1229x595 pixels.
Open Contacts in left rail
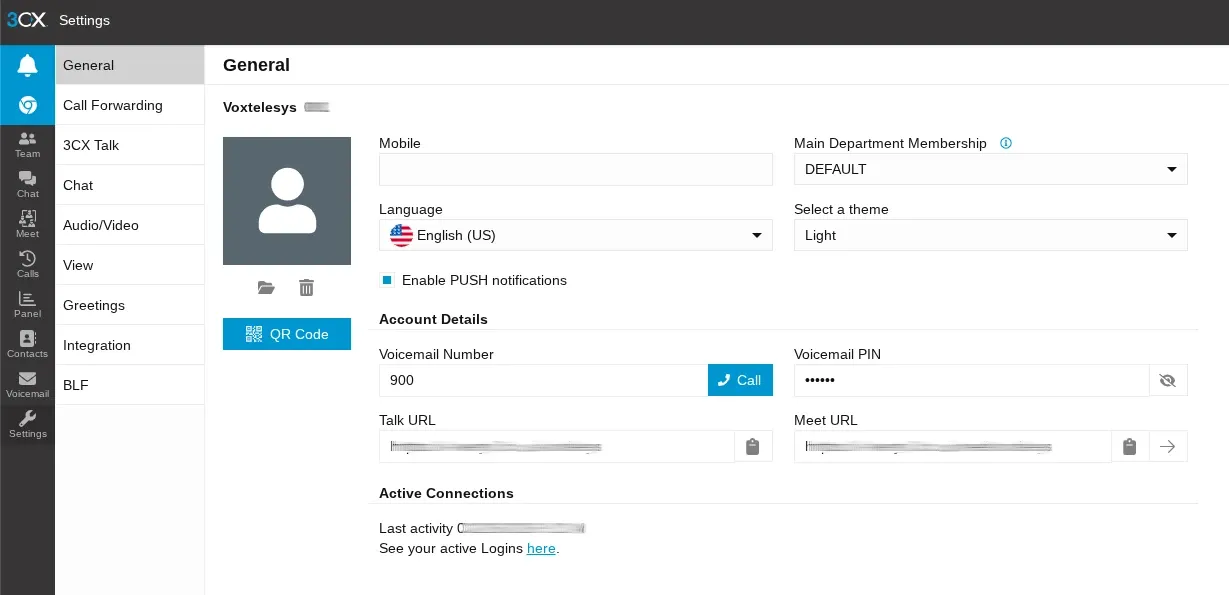[x=27, y=345]
